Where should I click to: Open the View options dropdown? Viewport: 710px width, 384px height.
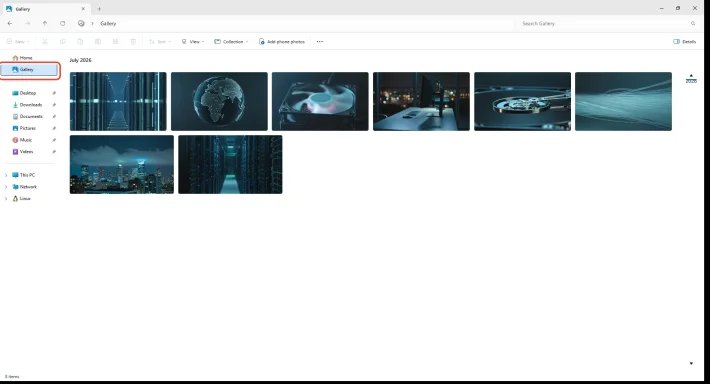click(x=192, y=42)
